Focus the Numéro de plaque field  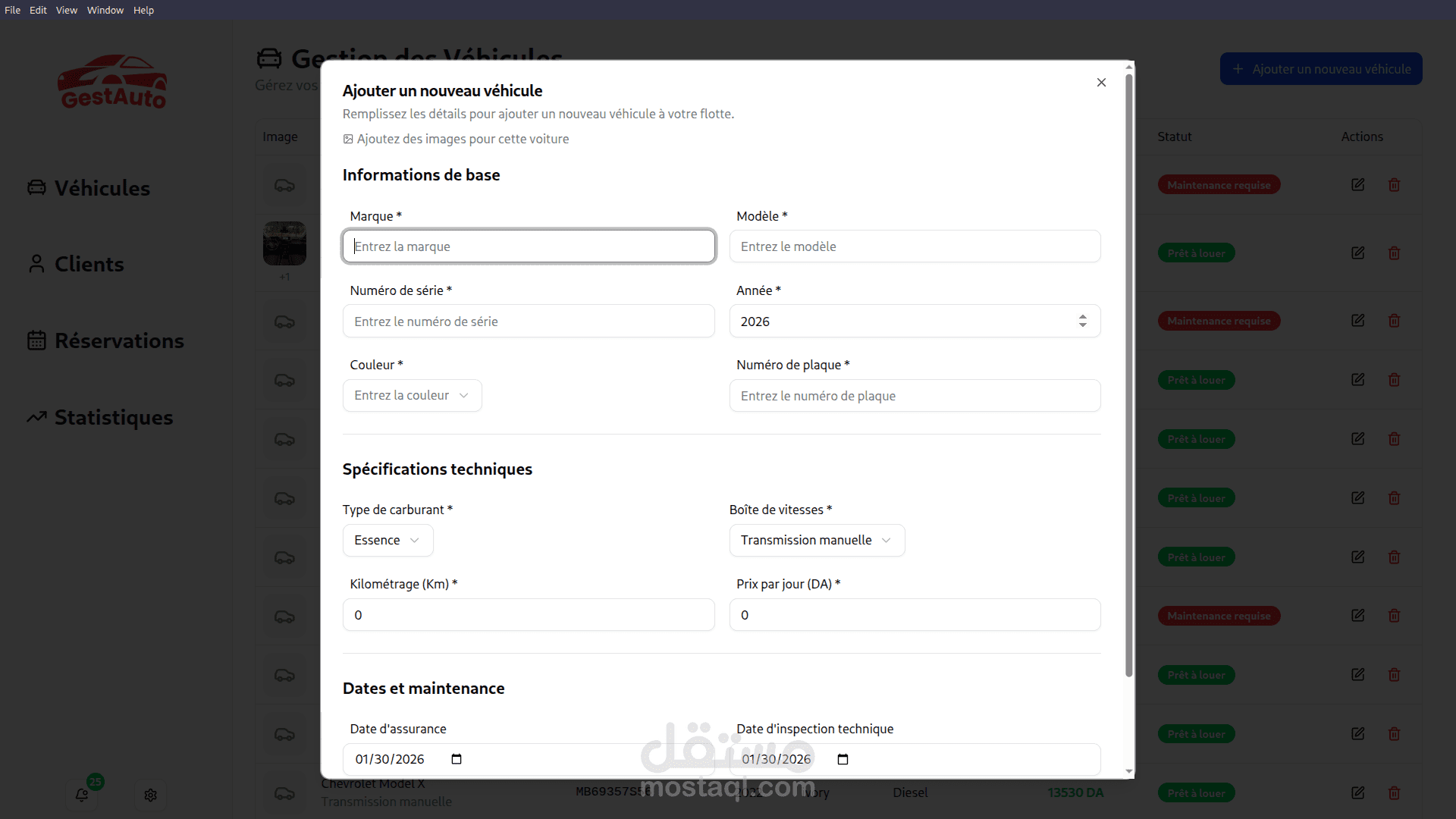[915, 396]
